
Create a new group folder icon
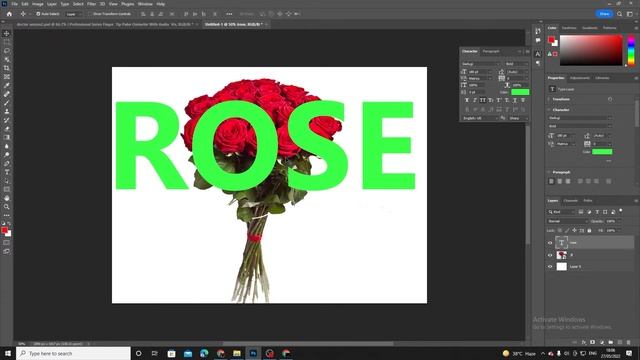pyautogui.click(x=611, y=342)
